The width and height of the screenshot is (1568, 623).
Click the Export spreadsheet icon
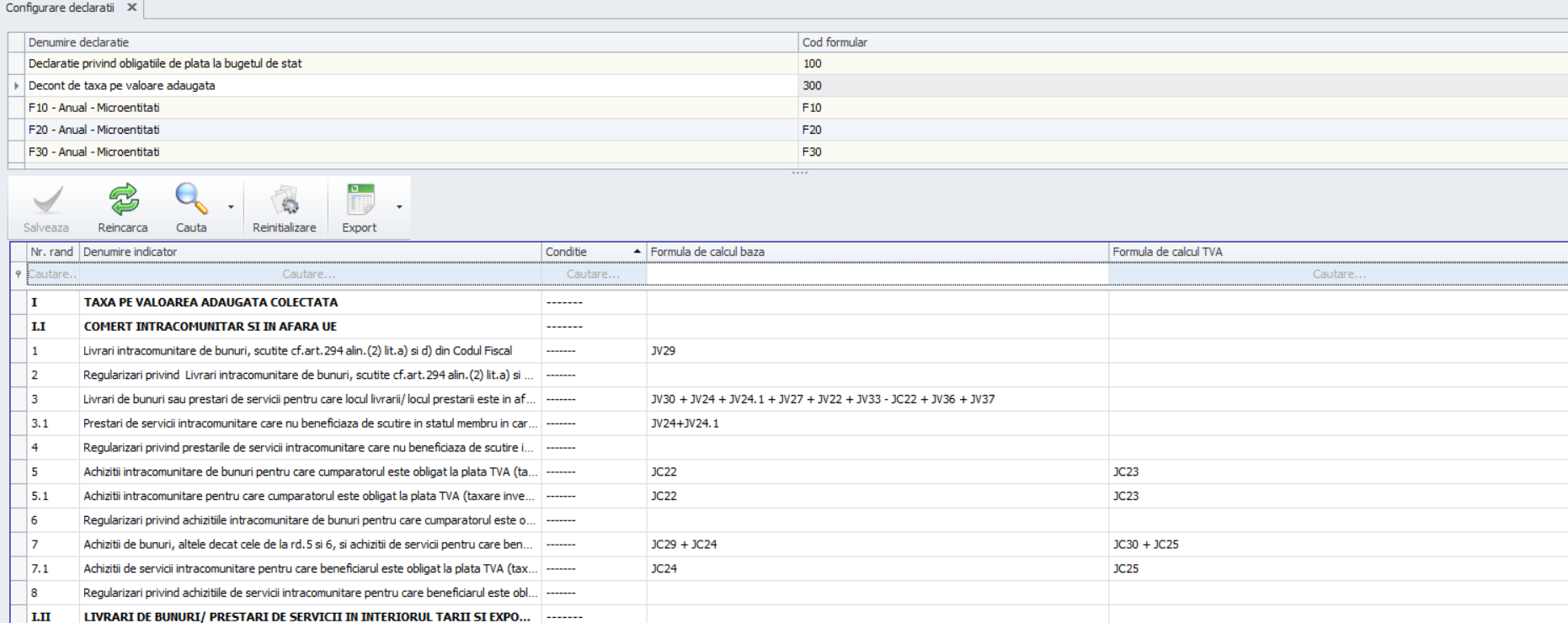(360, 200)
